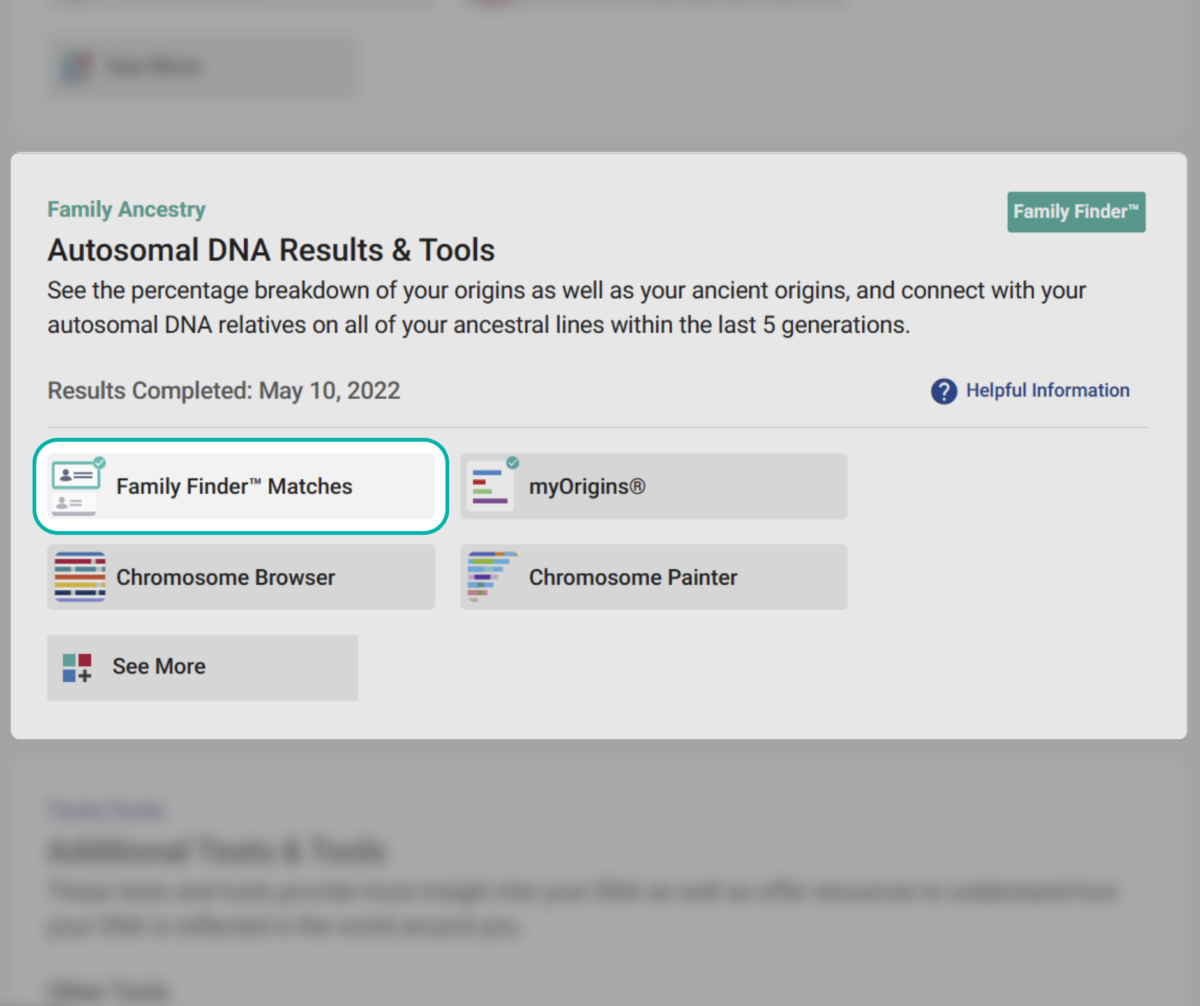Screen dimensions: 1200x1006
Task: Open Family Finder Matches
Action: (241, 486)
